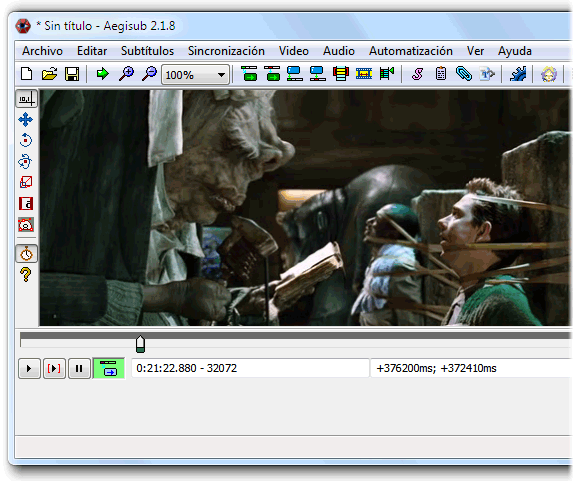The image size is (575, 481).
Task: Save subtitles using the floppy disk icon
Action: (72, 74)
